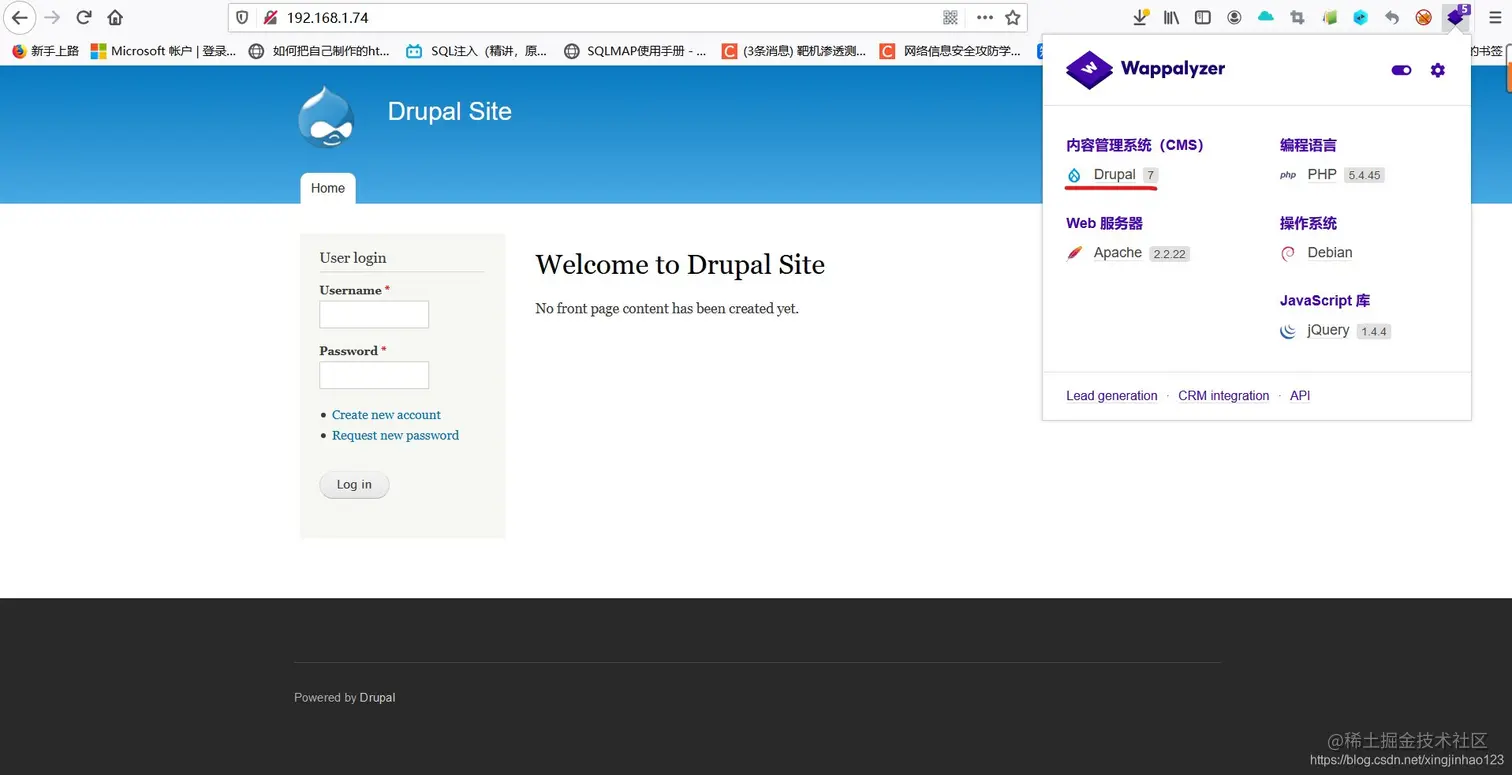This screenshot has width=1512, height=775.
Task: Open the 操作系统 category heading
Action: pyautogui.click(x=1308, y=223)
